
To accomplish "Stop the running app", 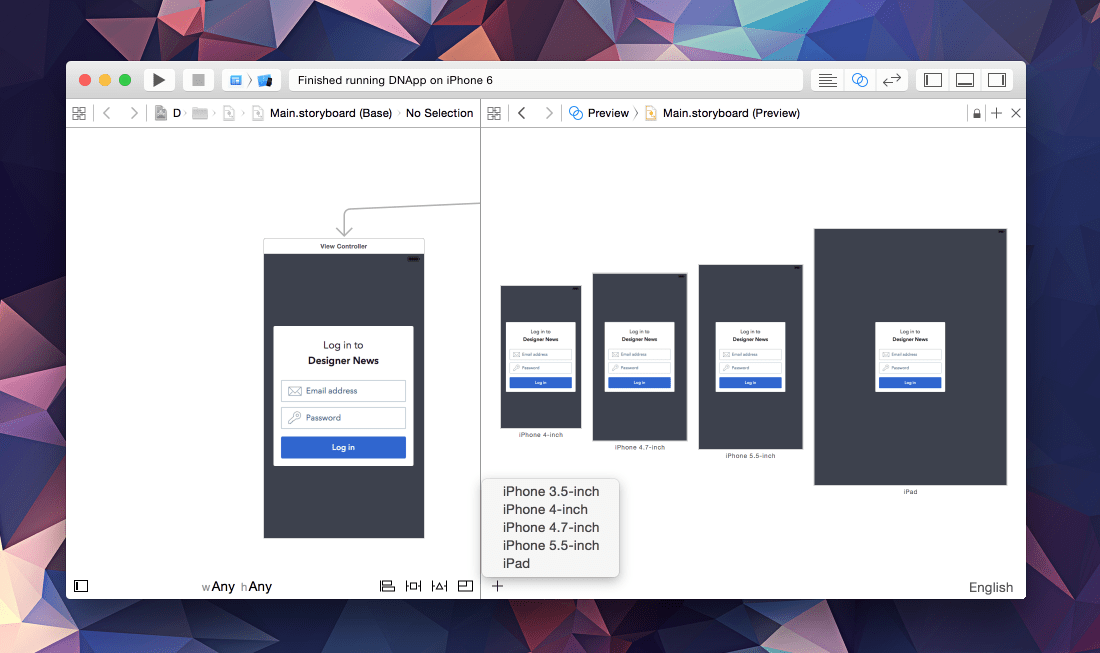I will [199, 80].
